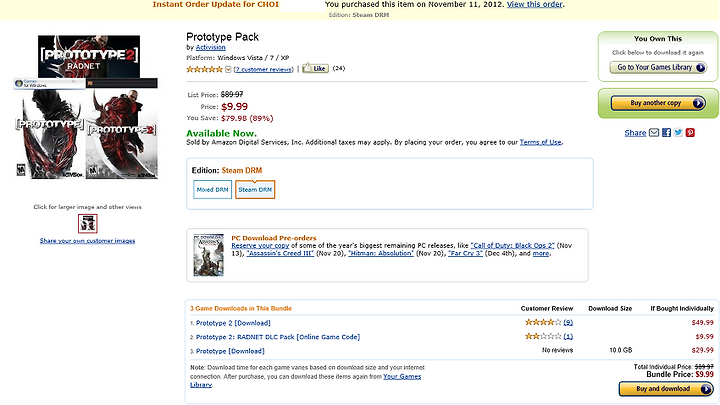The width and height of the screenshot is (720, 405).
Task: Click Go to Your Games Library
Action: tap(658, 68)
